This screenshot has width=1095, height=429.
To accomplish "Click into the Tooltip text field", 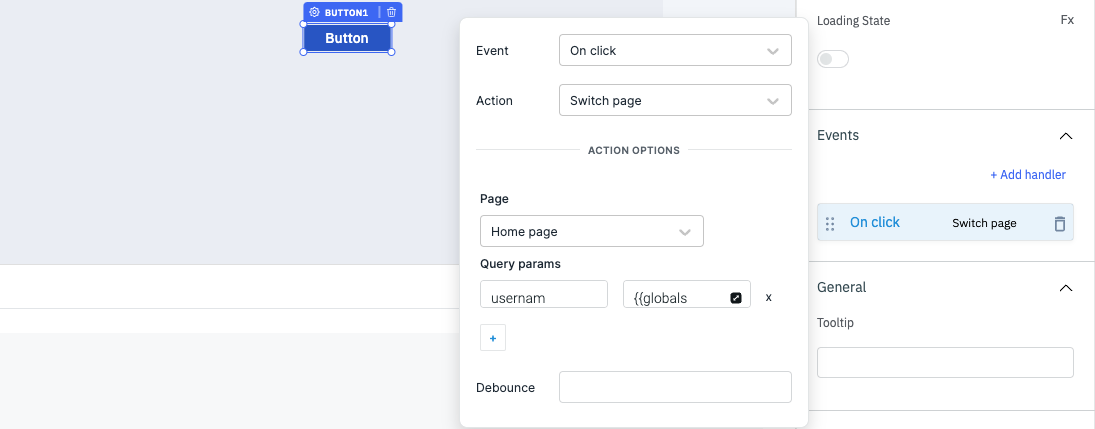I will (x=945, y=362).
